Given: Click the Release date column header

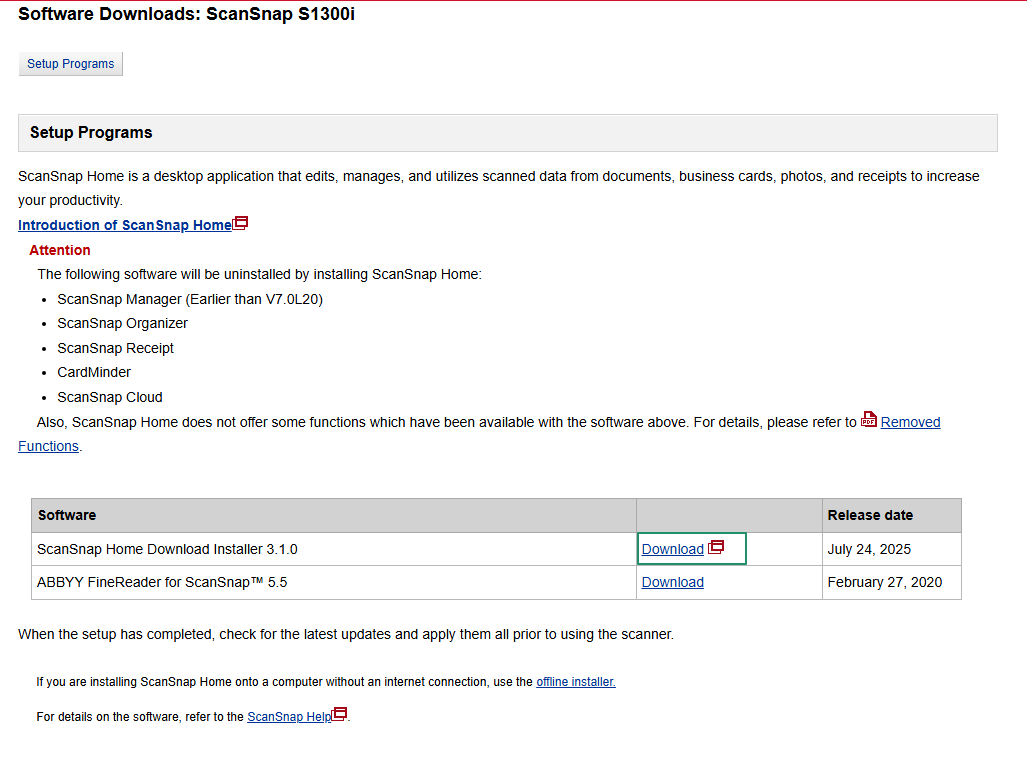Looking at the screenshot, I should click(x=870, y=515).
